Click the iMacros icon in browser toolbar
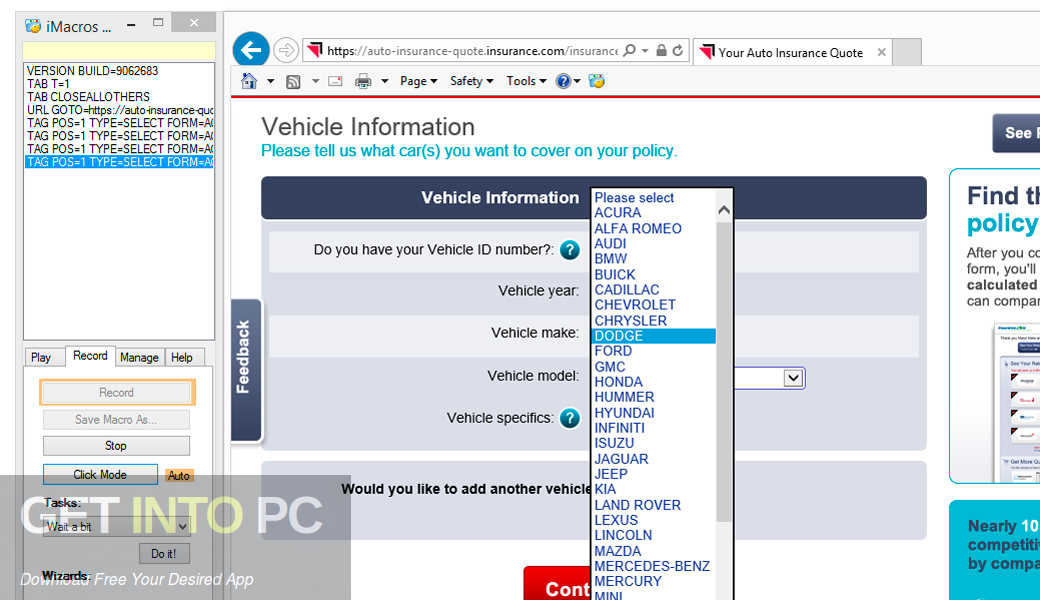The width and height of the screenshot is (1040, 600). pos(597,81)
